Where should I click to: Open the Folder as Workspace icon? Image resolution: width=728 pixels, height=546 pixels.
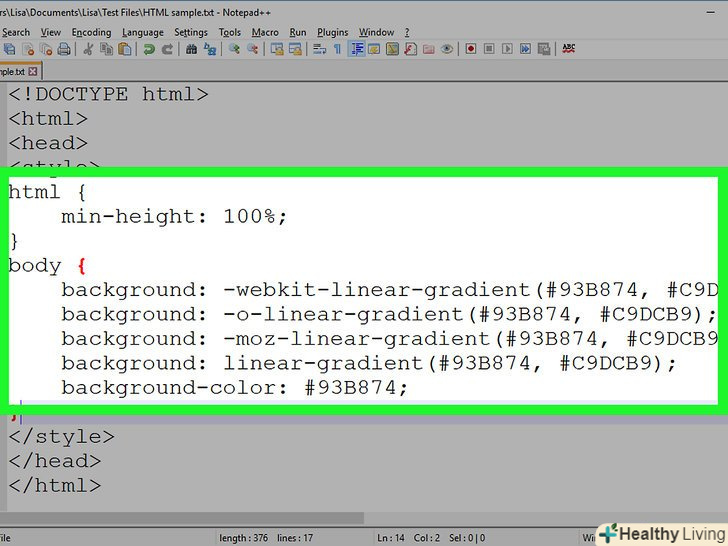coord(429,49)
